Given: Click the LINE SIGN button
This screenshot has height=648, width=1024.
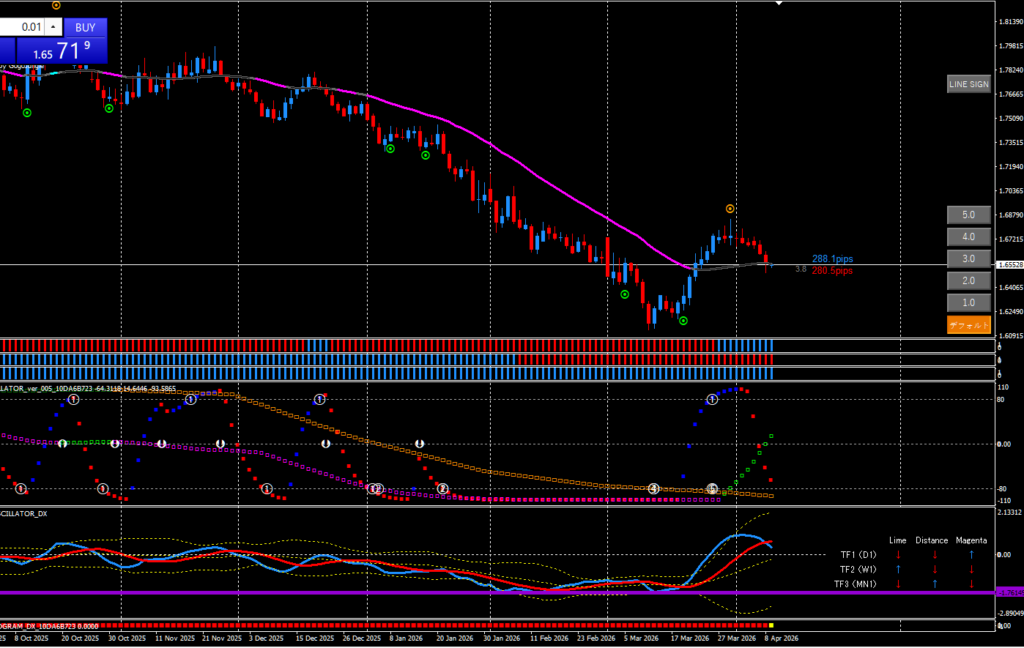Looking at the screenshot, I should (x=968, y=85).
